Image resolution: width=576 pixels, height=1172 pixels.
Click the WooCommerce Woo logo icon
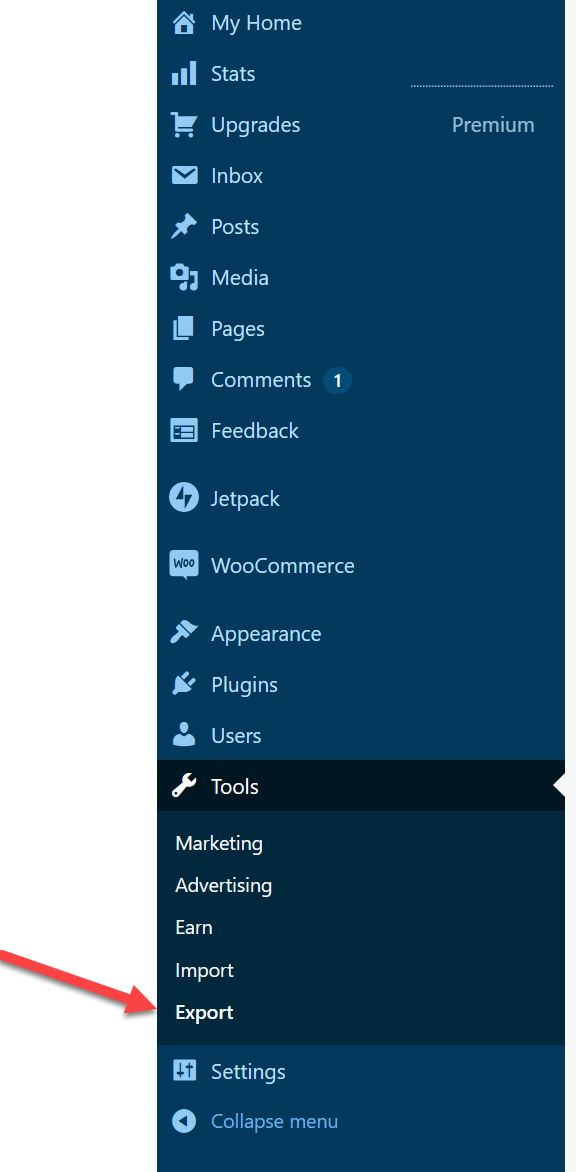click(x=184, y=565)
